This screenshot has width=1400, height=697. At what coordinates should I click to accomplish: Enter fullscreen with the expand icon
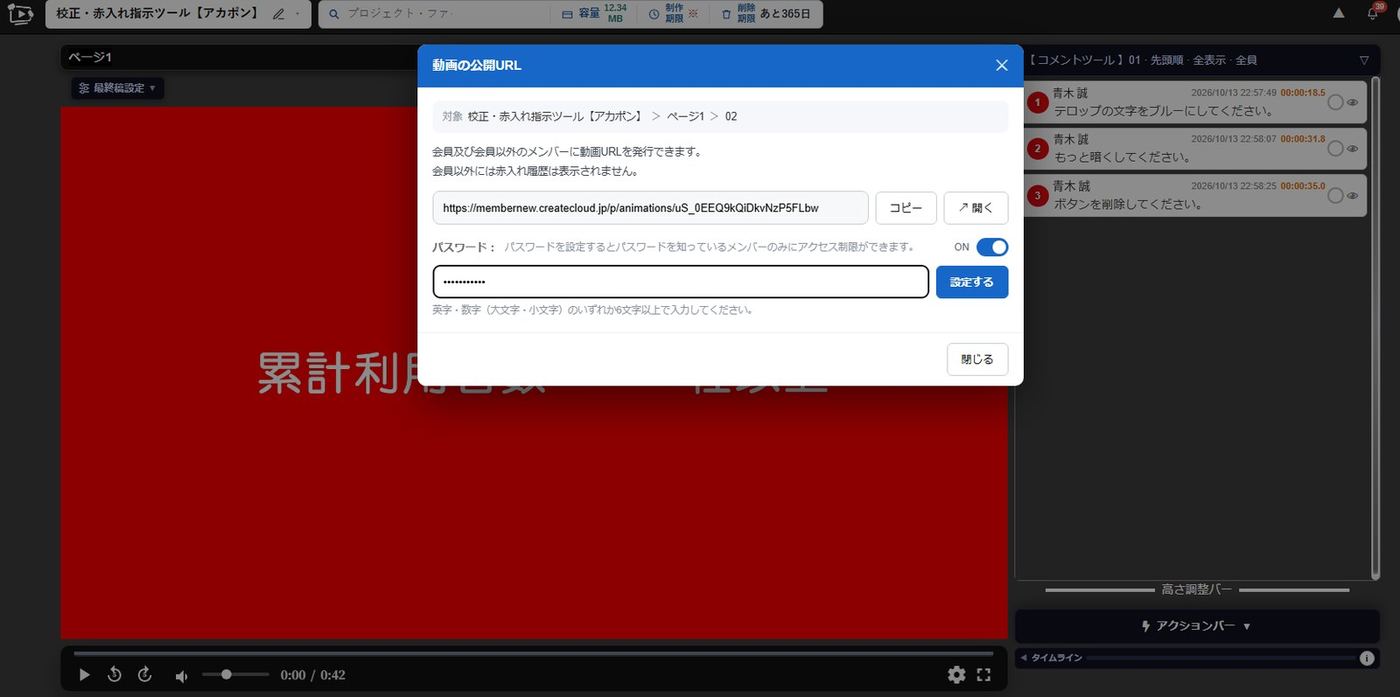[x=983, y=675]
